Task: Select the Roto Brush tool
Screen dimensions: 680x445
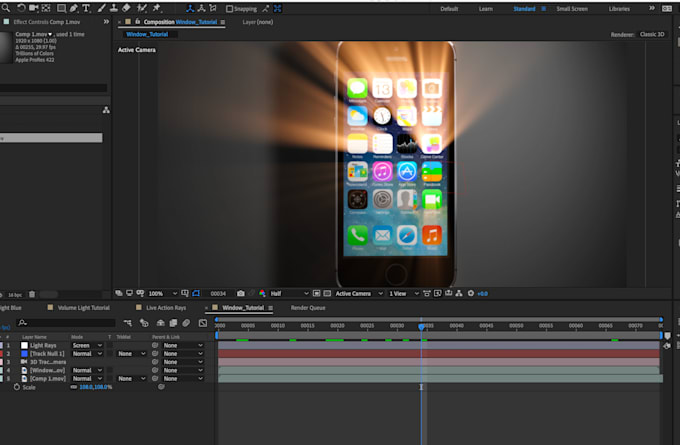Action: tap(141, 8)
